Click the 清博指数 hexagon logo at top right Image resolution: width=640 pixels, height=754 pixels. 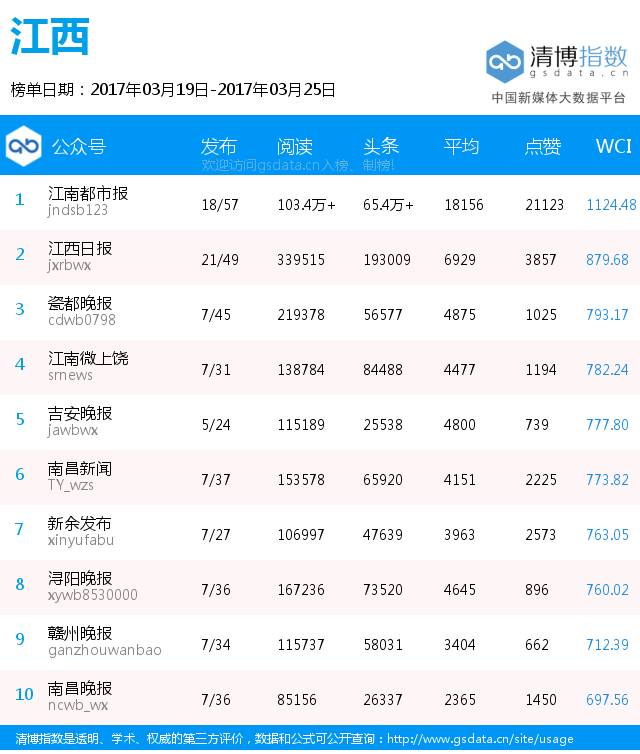pos(504,62)
